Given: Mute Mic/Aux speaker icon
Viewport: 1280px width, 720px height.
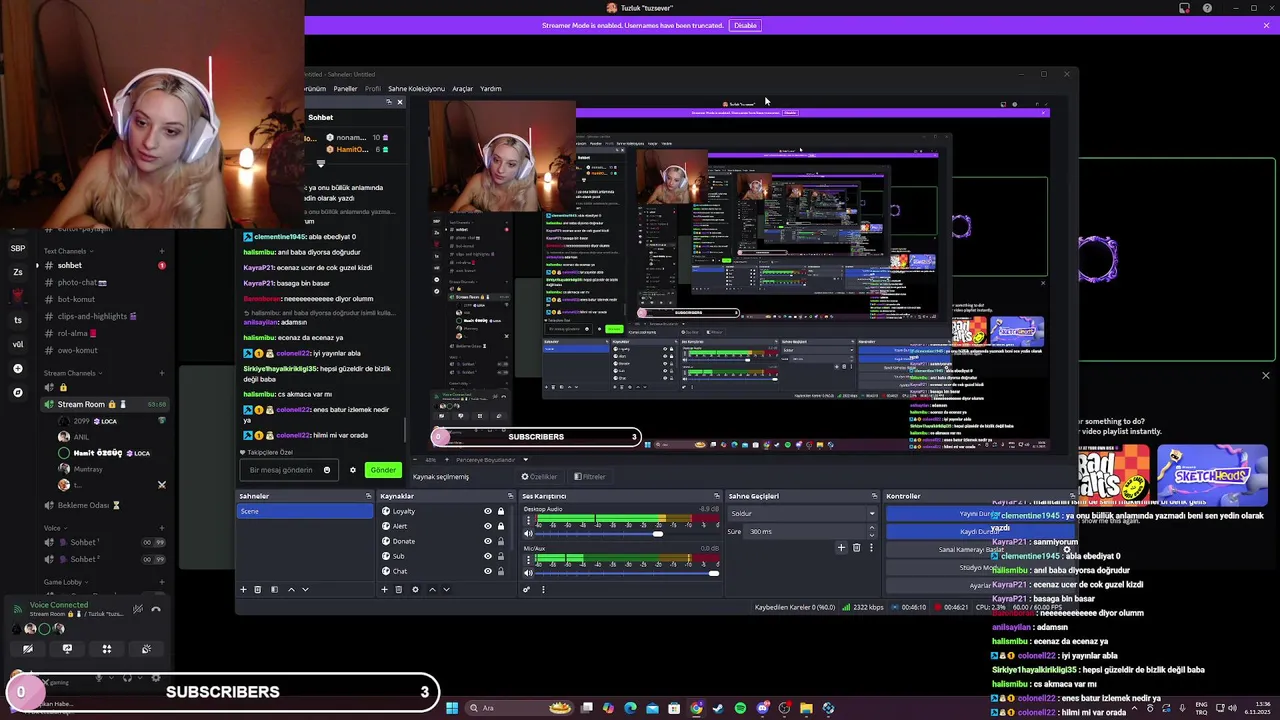Looking at the screenshot, I should pyautogui.click(x=528, y=573).
